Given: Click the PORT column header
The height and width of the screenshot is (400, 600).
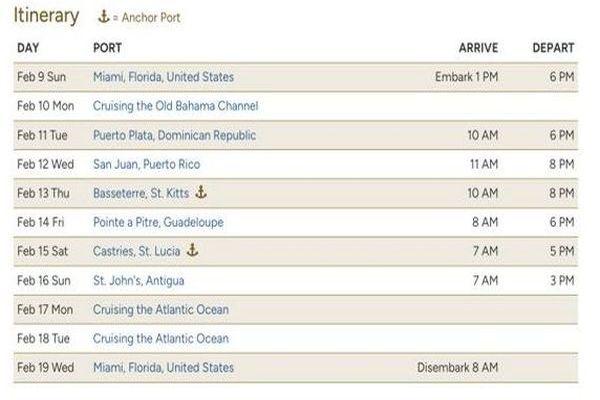Looking at the screenshot, I should point(107,47).
